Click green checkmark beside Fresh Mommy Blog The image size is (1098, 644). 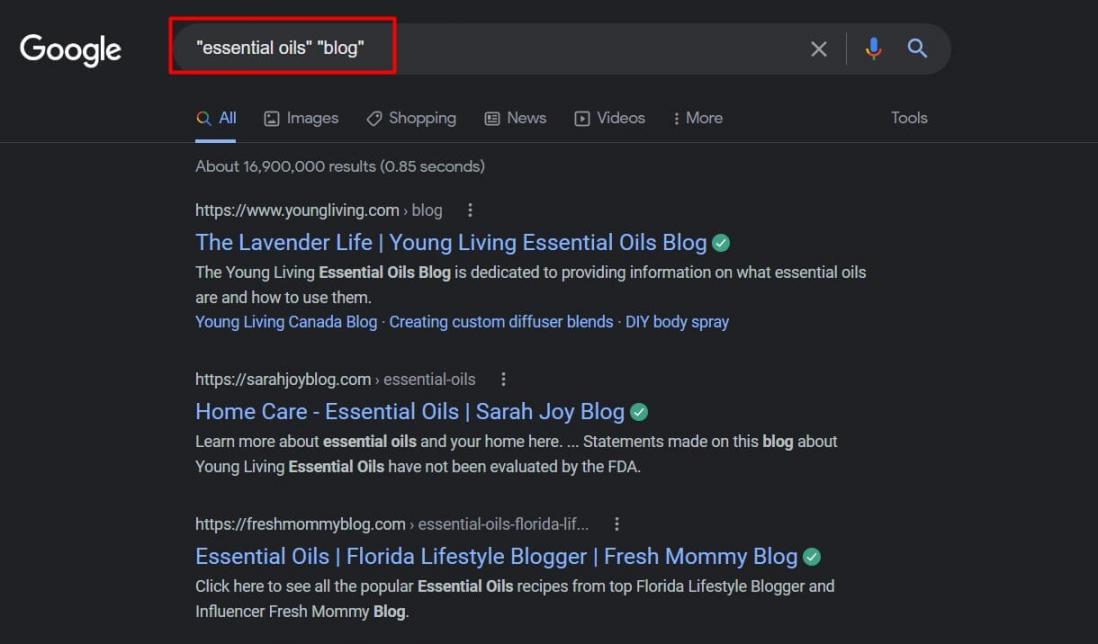click(x=812, y=557)
